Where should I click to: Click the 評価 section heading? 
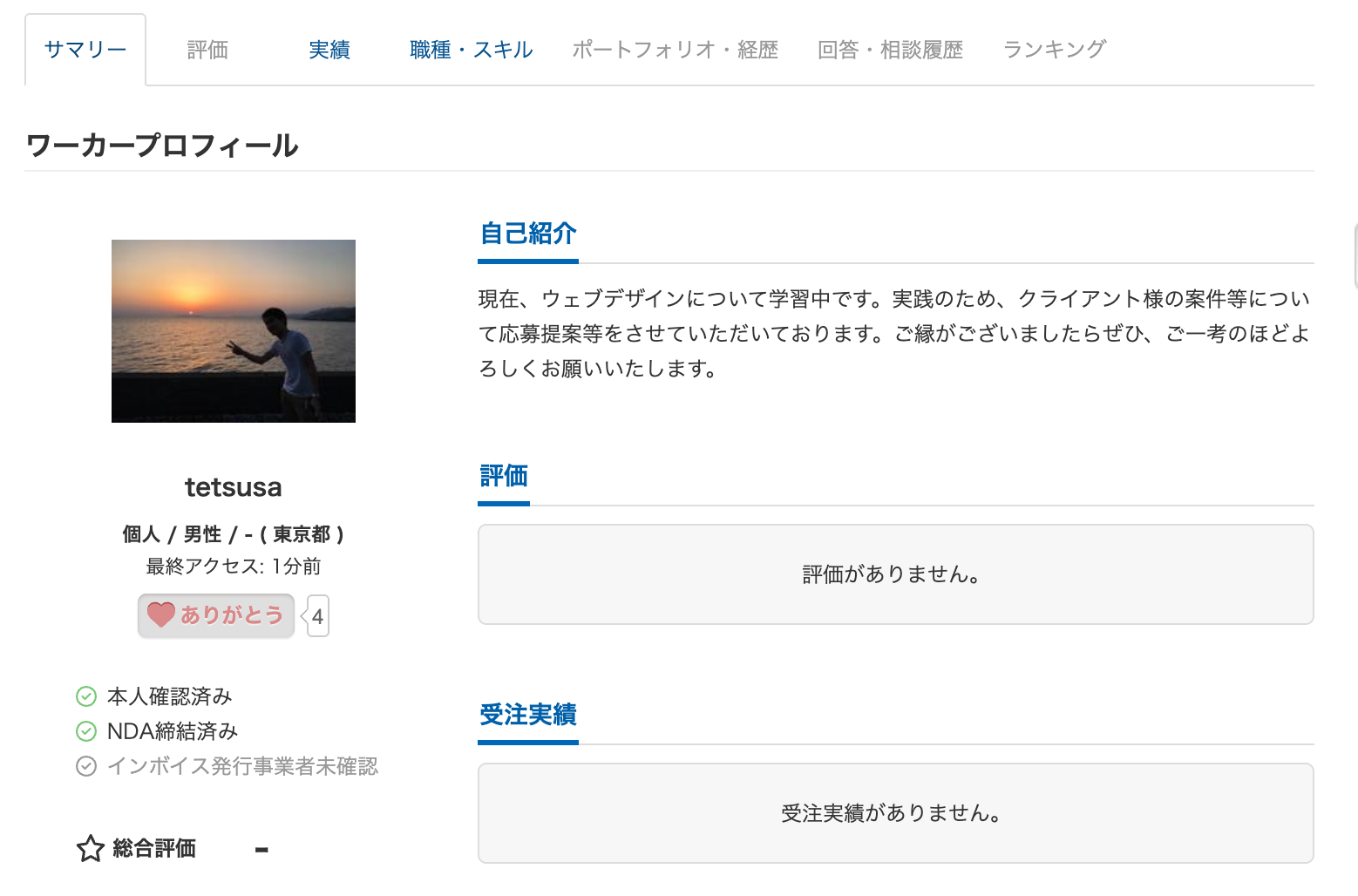(503, 476)
